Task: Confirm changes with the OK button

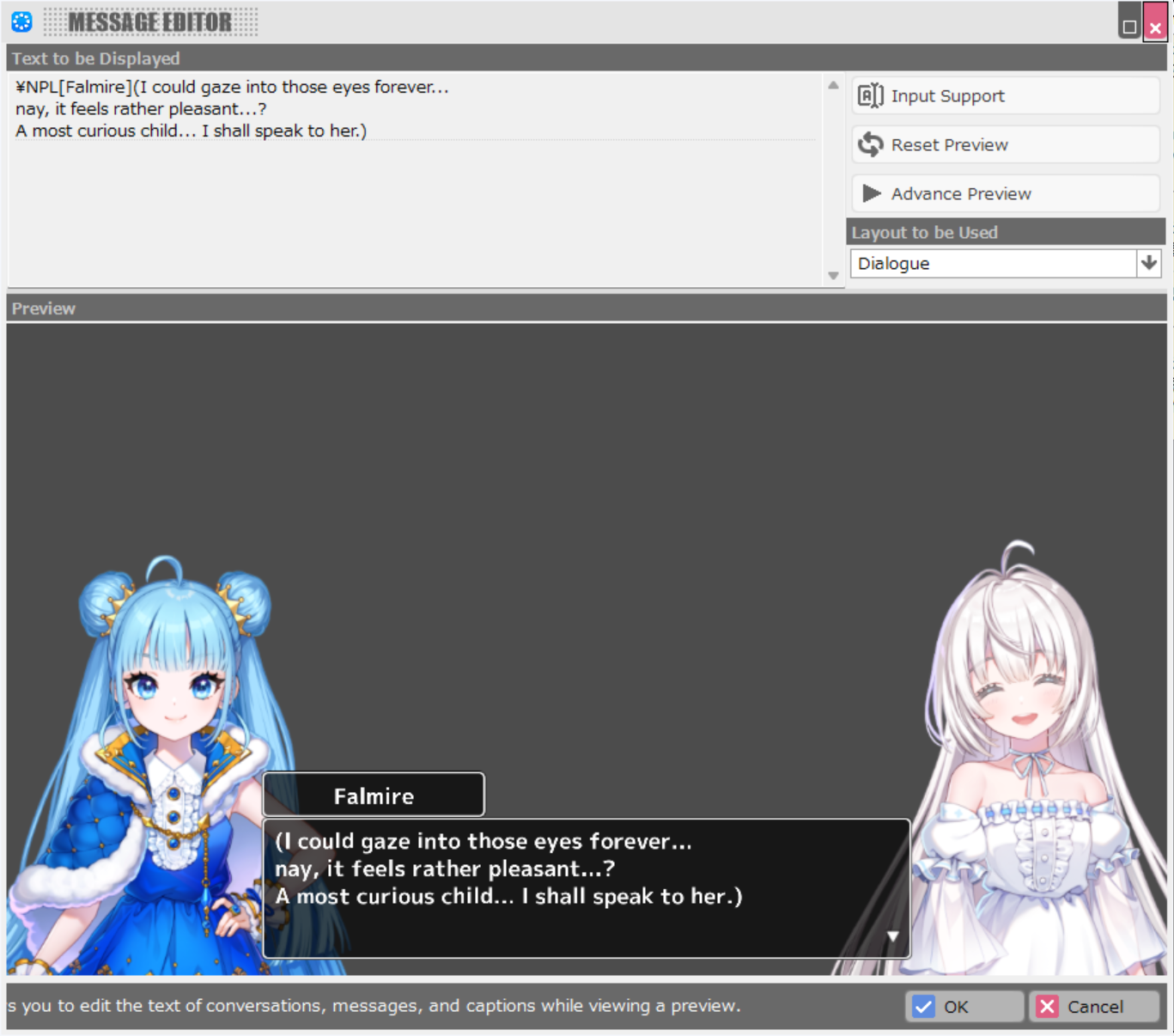Action: pos(964,1006)
